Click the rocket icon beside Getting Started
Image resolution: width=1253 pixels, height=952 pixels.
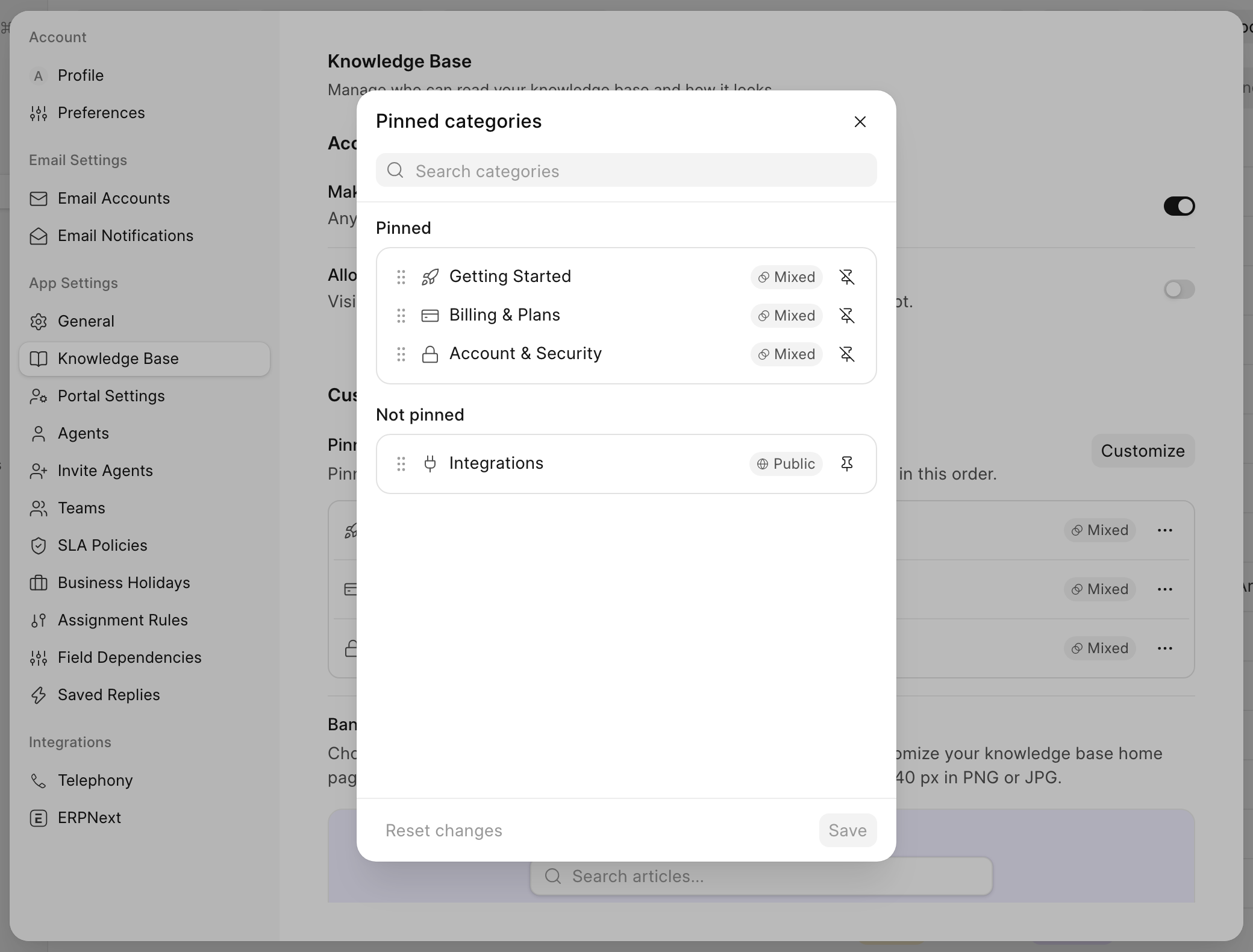[x=430, y=277]
